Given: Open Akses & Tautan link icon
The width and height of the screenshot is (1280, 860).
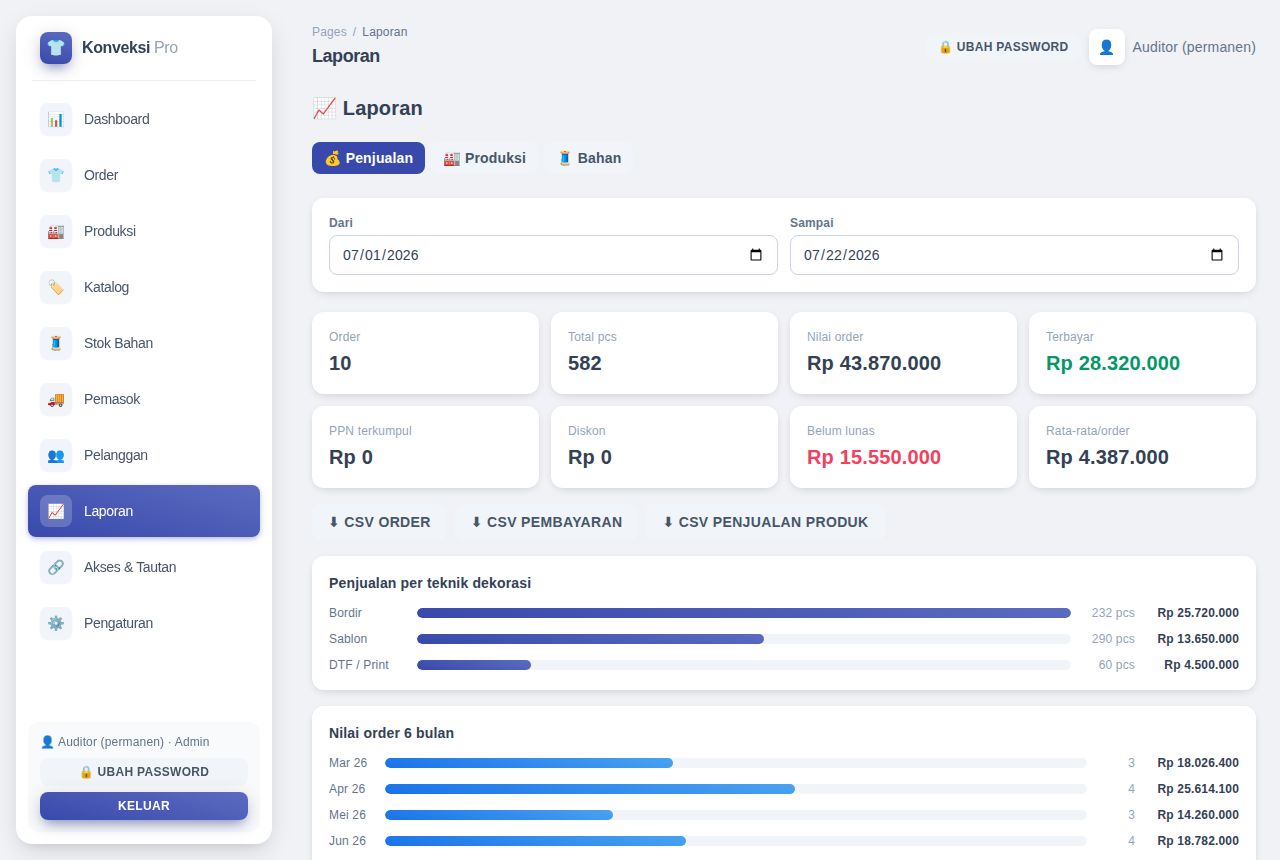Looking at the screenshot, I should 56,567.
